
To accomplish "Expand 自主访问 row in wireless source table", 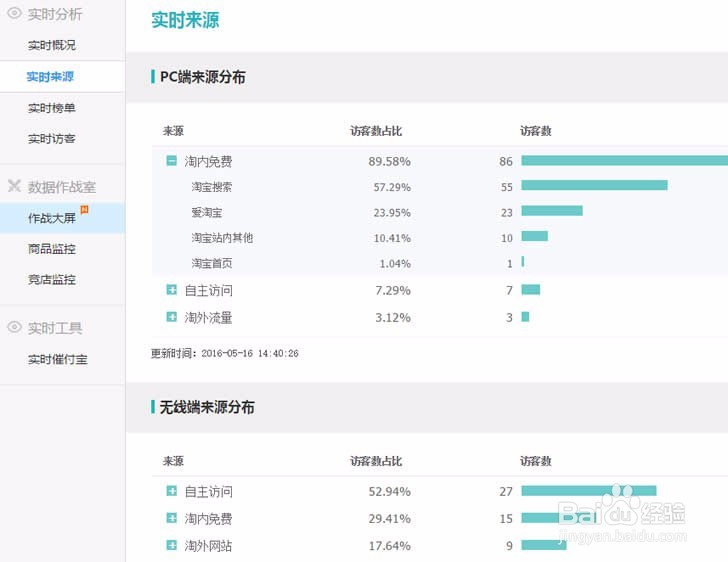I will click(x=171, y=491).
